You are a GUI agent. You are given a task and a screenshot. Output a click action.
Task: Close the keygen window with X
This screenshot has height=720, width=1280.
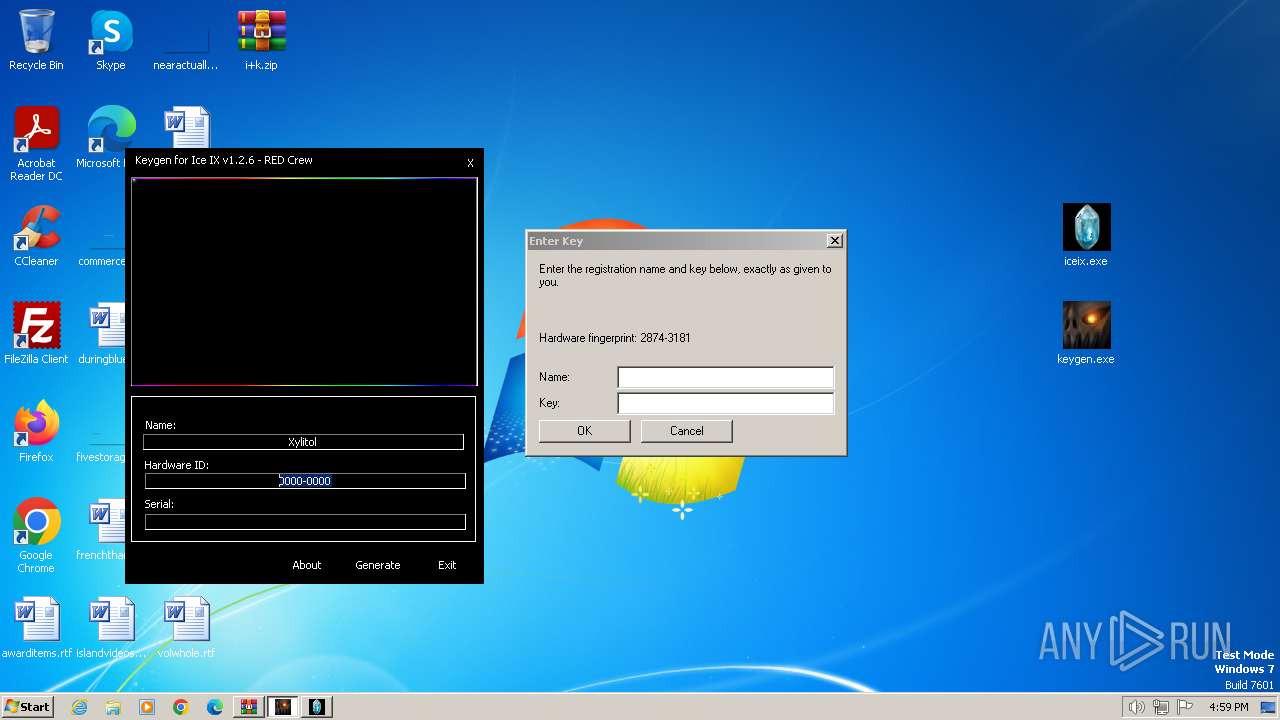tap(470, 163)
